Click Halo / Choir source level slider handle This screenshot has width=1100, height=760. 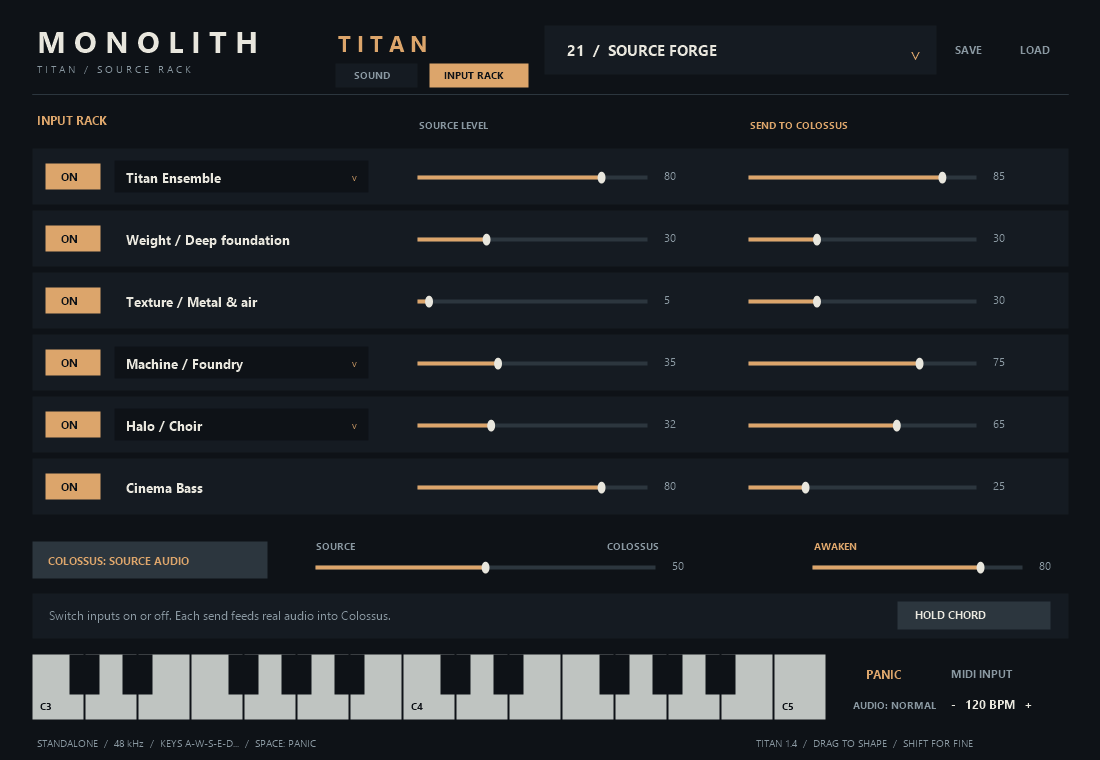(491, 425)
